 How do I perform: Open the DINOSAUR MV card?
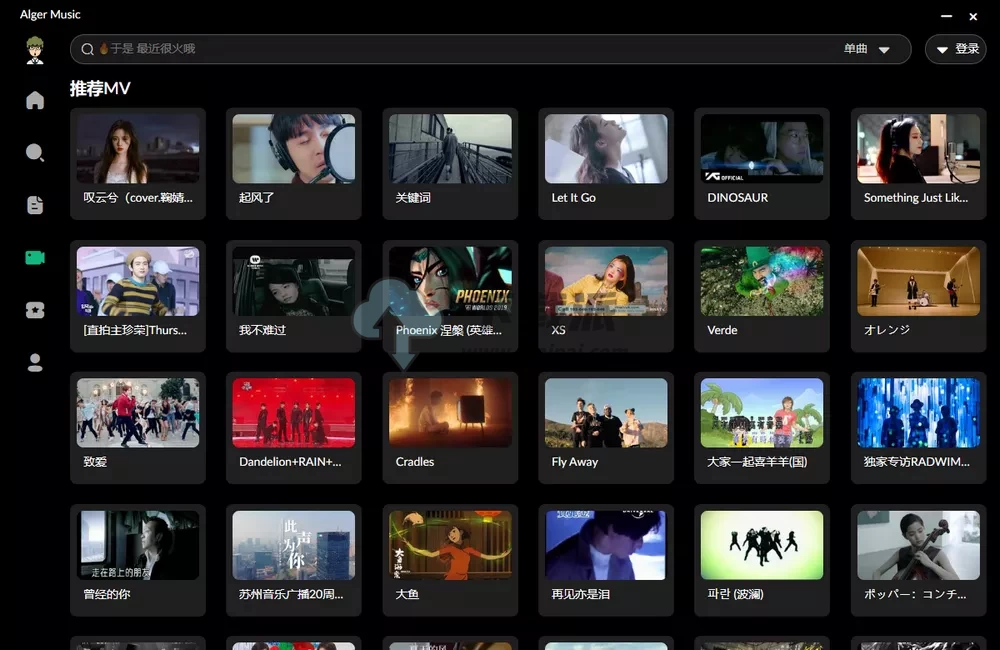point(761,163)
